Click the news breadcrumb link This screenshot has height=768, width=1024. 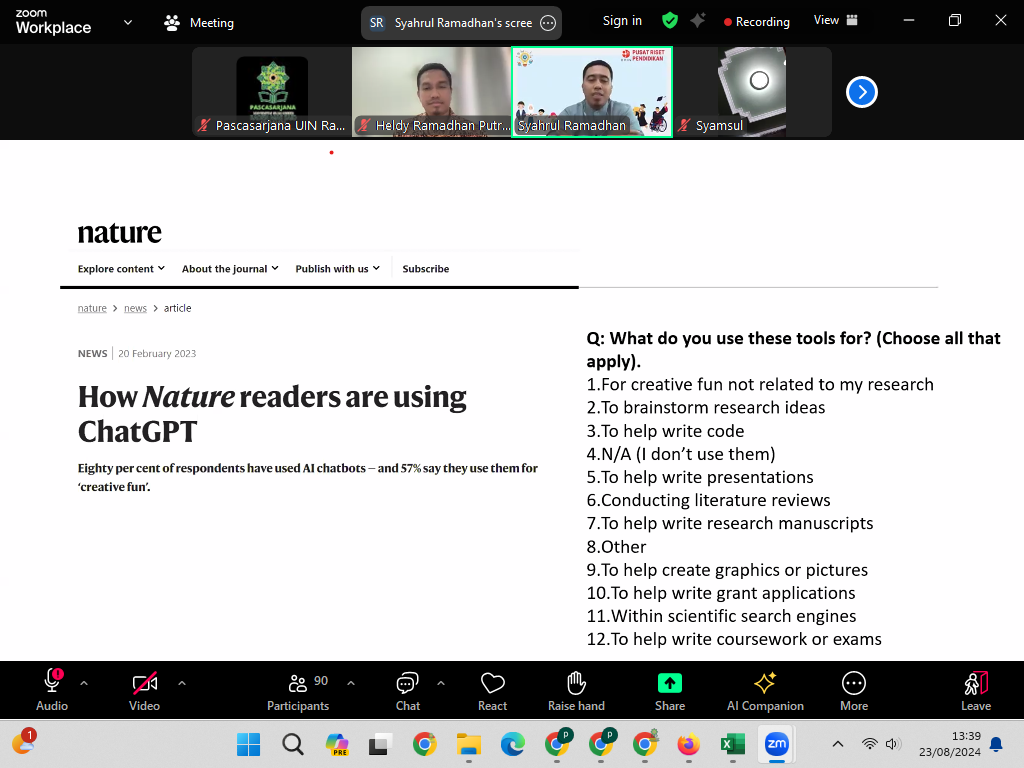tap(135, 308)
